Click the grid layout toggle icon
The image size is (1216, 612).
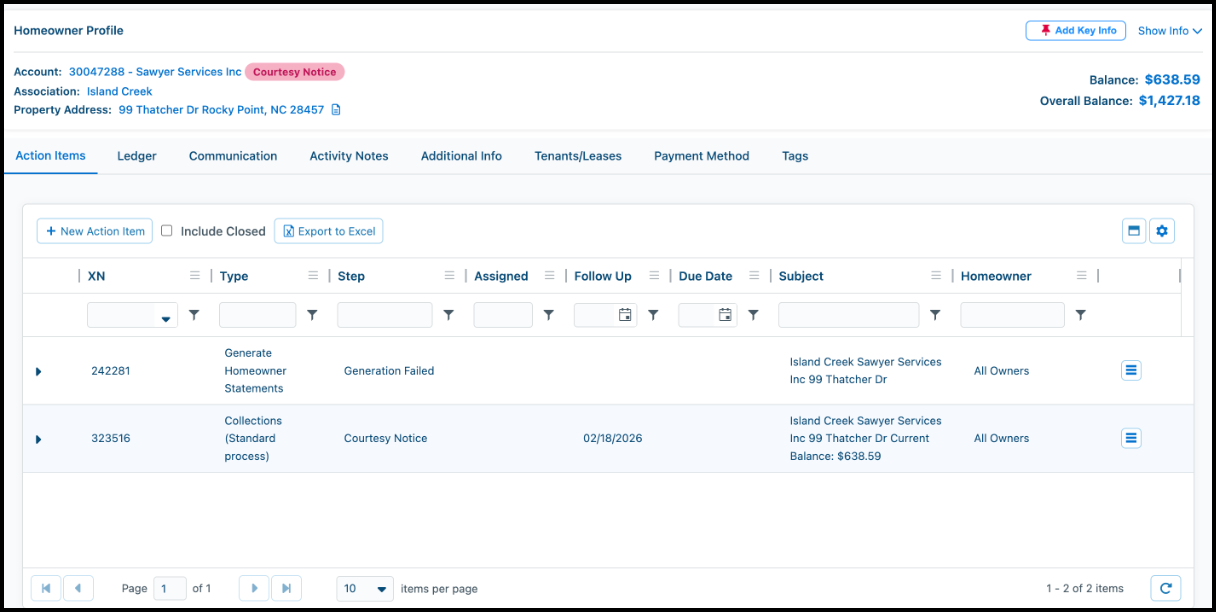1134,231
